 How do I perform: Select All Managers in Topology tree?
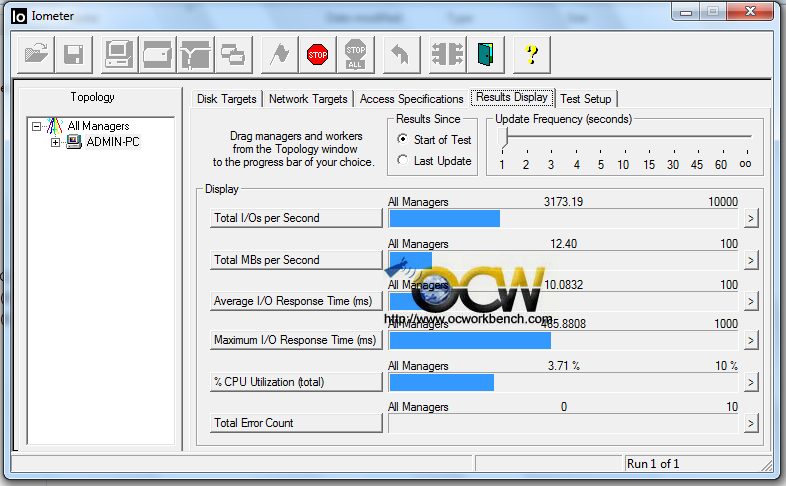(x=98, y=126)
